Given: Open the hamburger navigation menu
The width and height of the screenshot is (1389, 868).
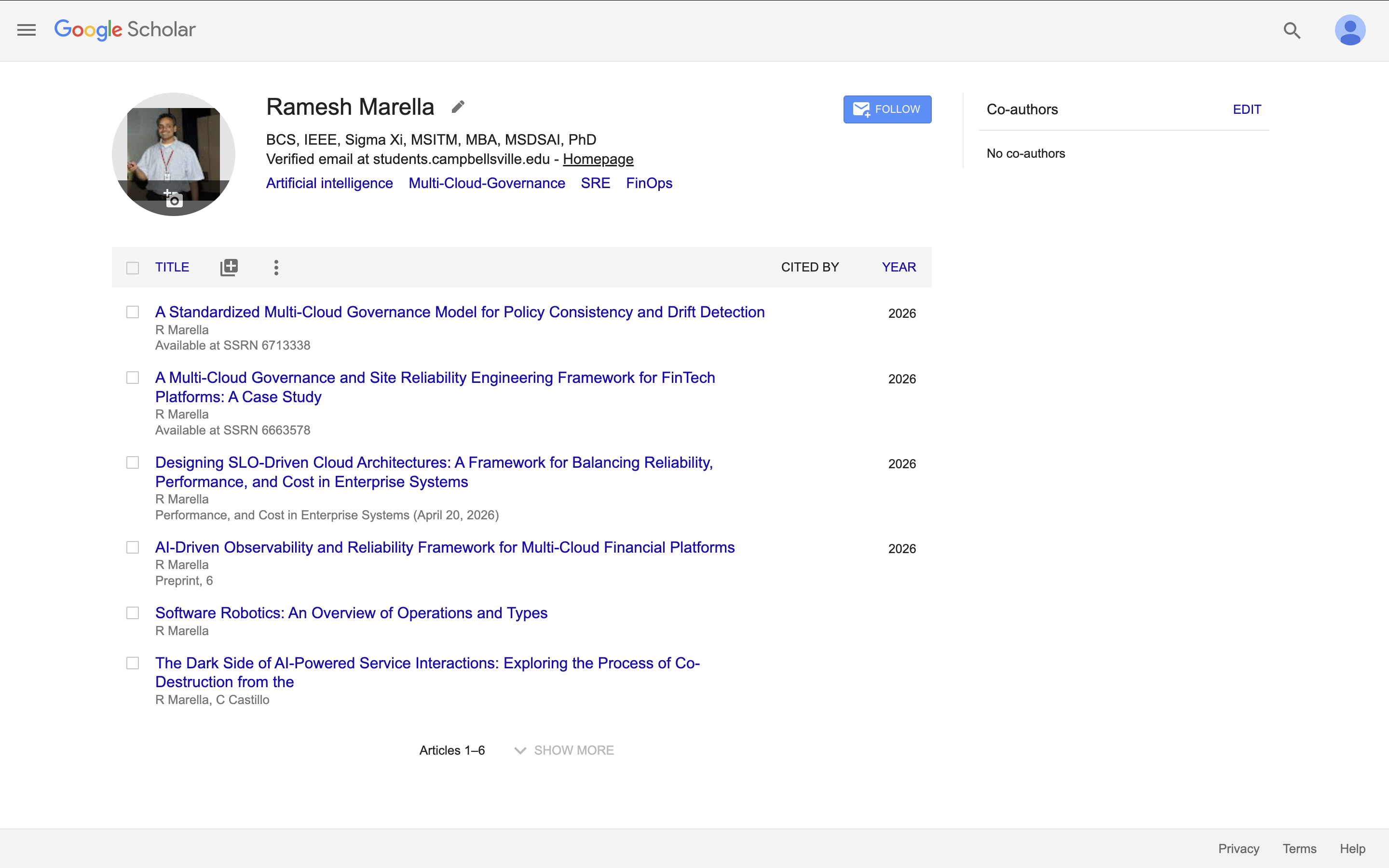Looking at the screenshot, I should pyautogui.click(x=27, y=30).
